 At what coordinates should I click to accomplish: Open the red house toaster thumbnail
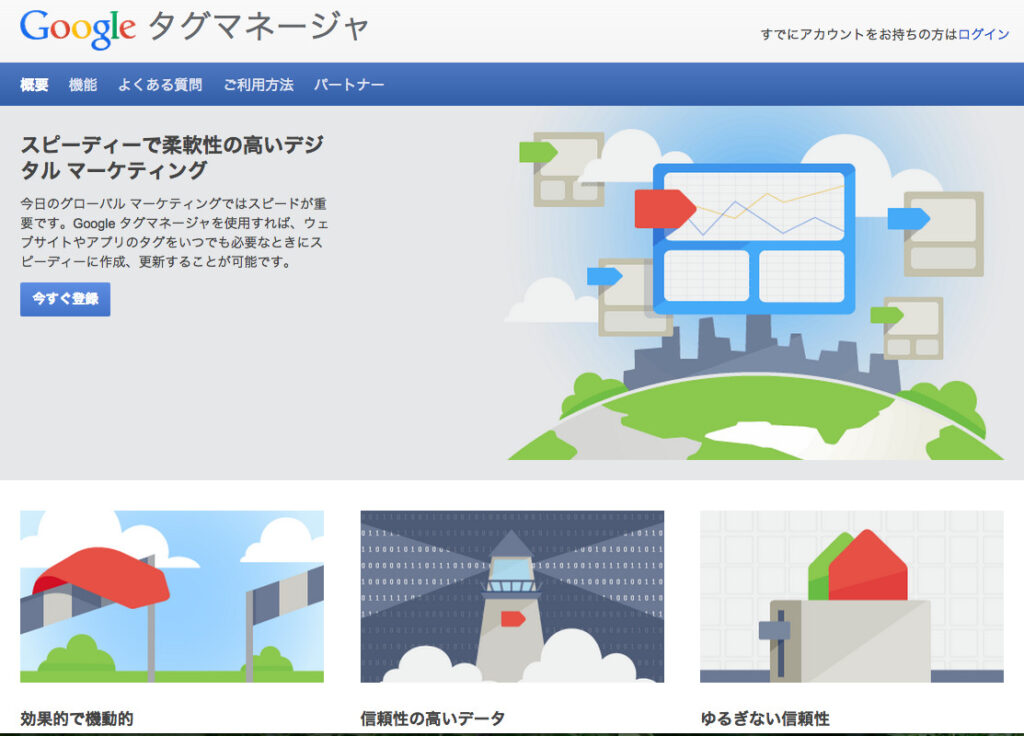(852, 596)
